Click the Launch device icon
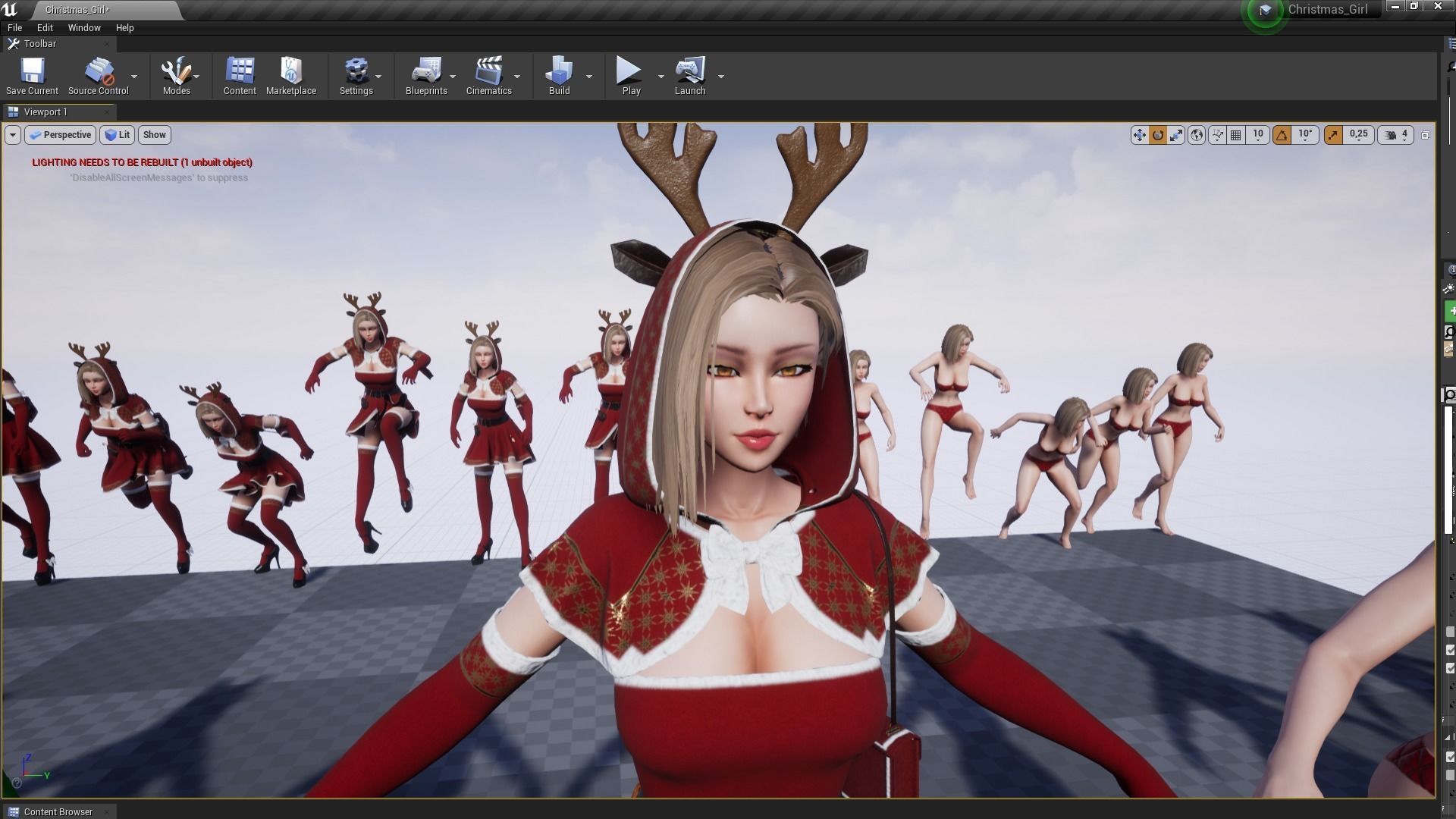 [x=690, y=71]
